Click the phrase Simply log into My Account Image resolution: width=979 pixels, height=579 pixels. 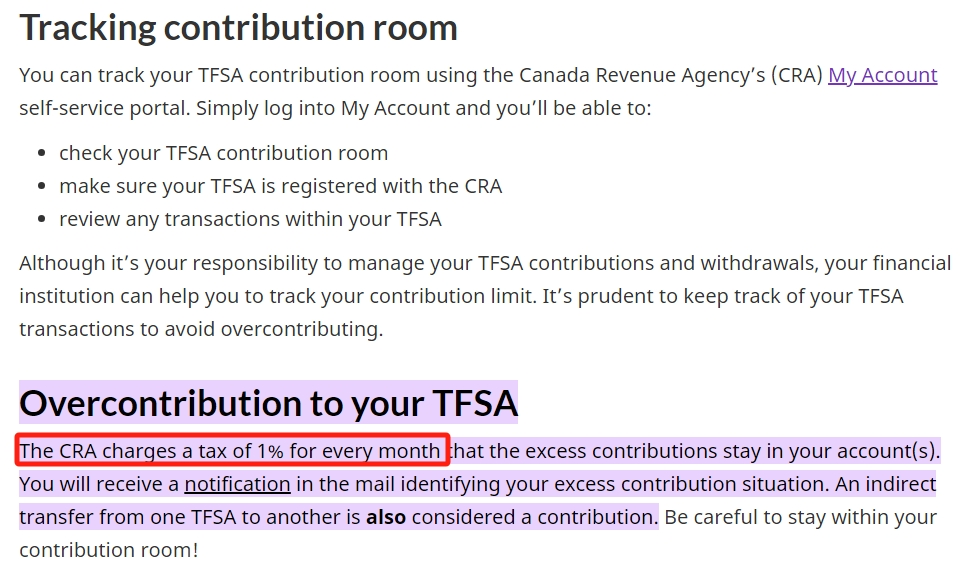[323, 108]
